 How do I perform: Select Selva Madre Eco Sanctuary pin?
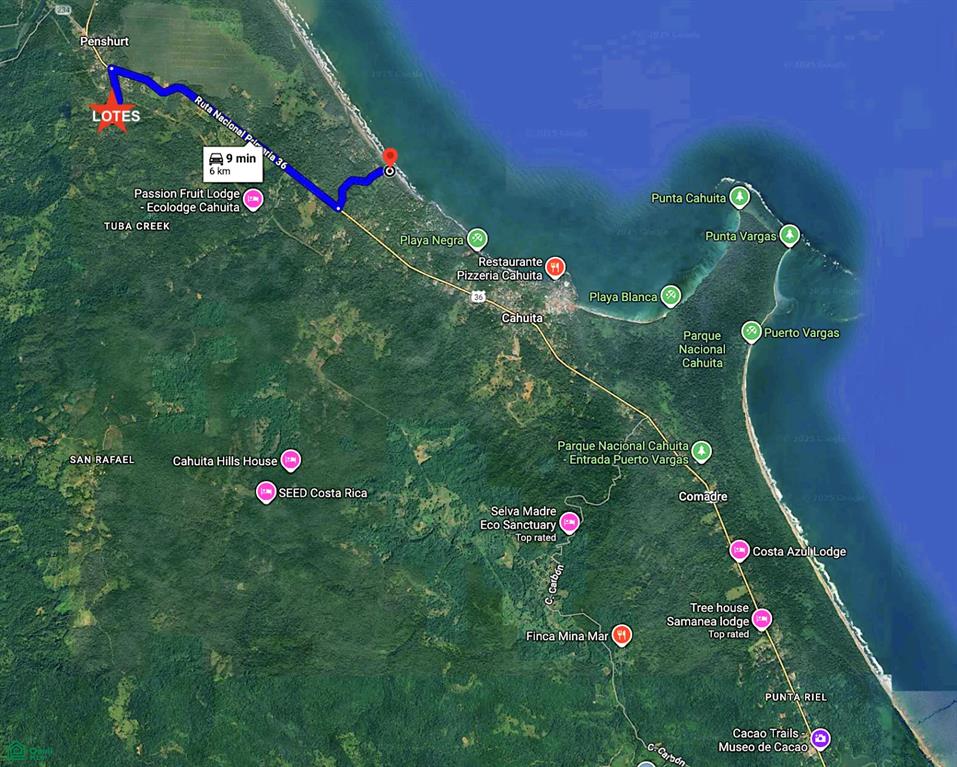pyautogui.click(x=569, y=522)
